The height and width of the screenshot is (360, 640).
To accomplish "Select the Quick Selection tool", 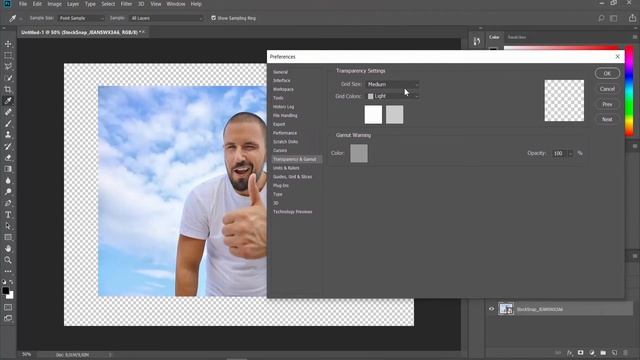I will click(8, 78).
